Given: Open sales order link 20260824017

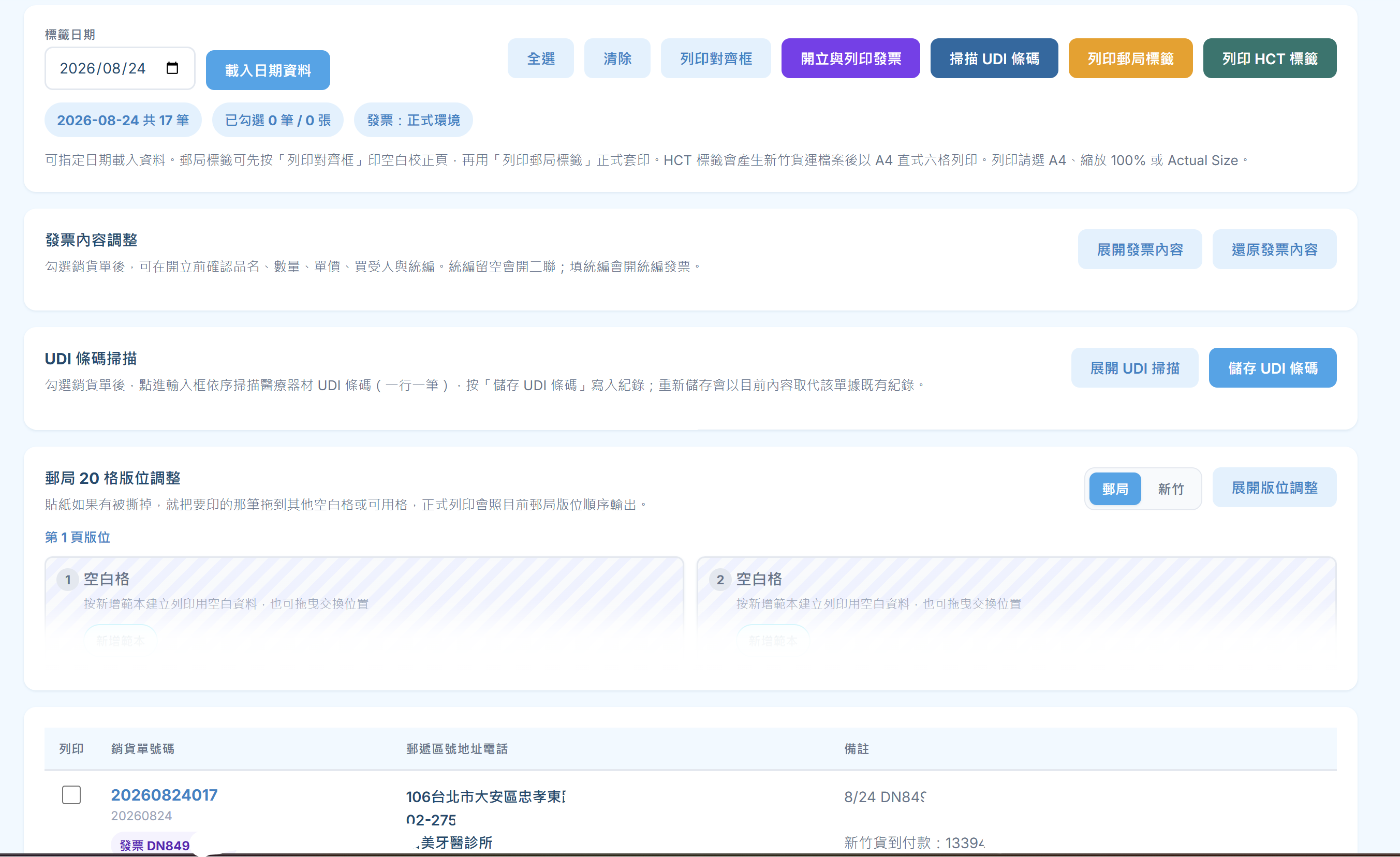Looking at the screenshot, I should (x=164, y=795).
